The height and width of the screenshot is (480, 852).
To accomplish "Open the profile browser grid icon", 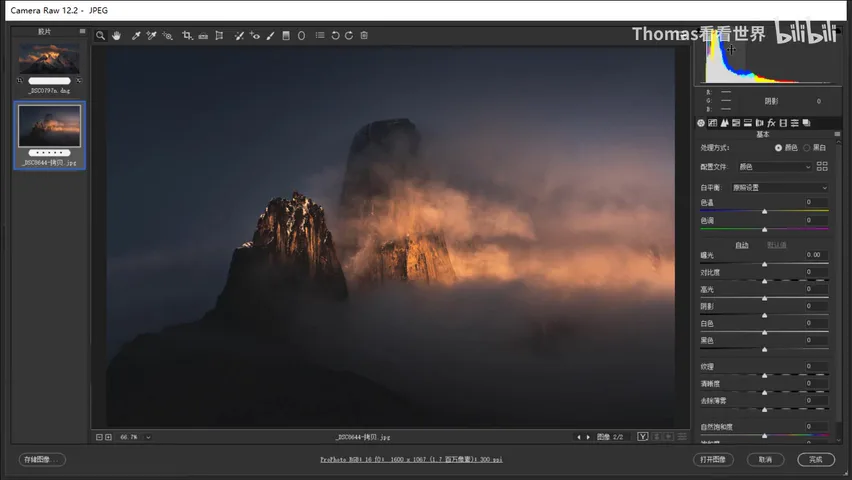I will [x=822, y=166].
